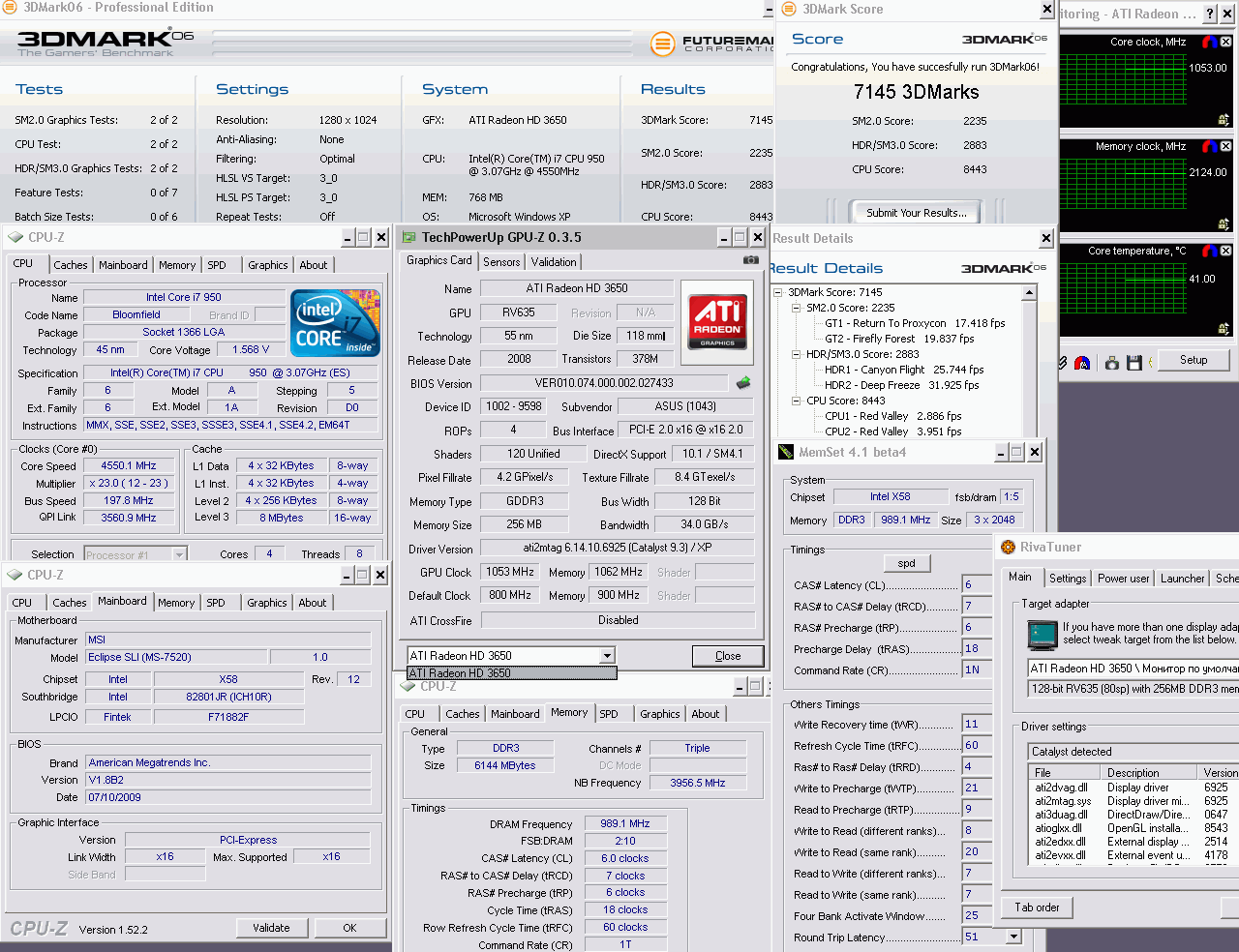Click magnet icon on Core clock graph
The height and width of the screenshot is (952, 1239).
pos(1209,42)
